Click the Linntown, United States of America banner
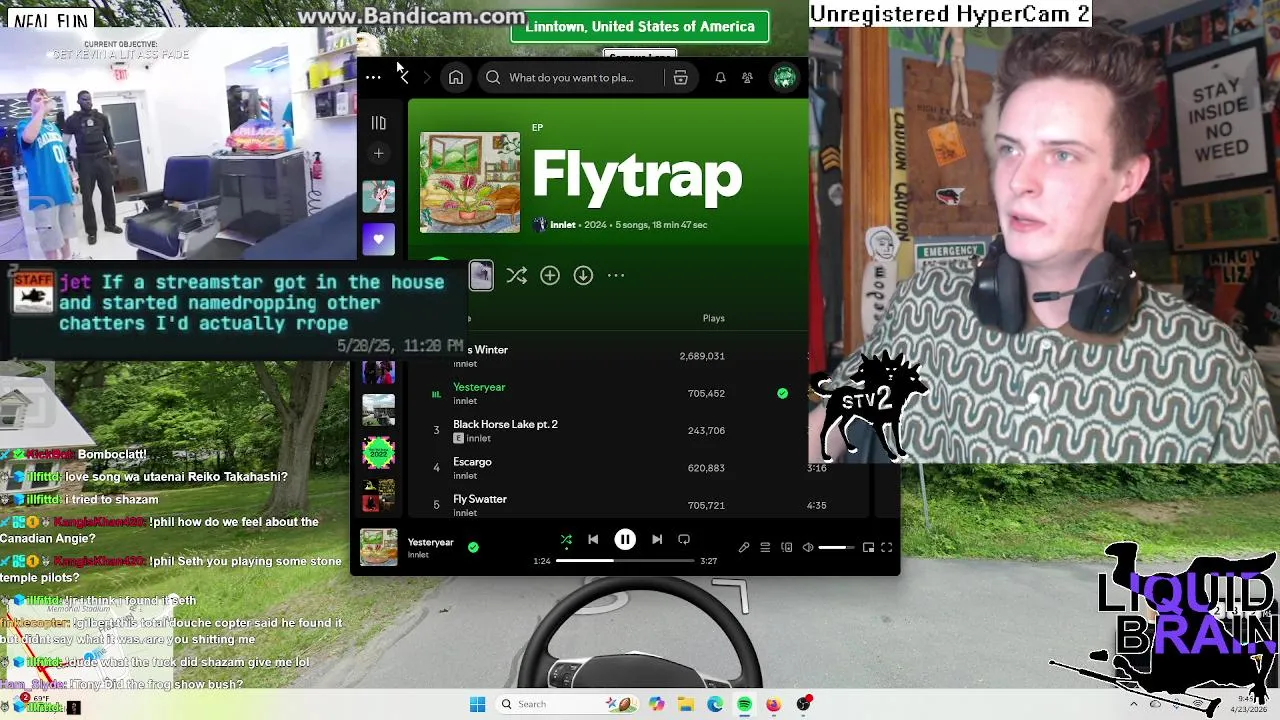The height and width of the screenshot is (720, 1280). pos(640,27)
